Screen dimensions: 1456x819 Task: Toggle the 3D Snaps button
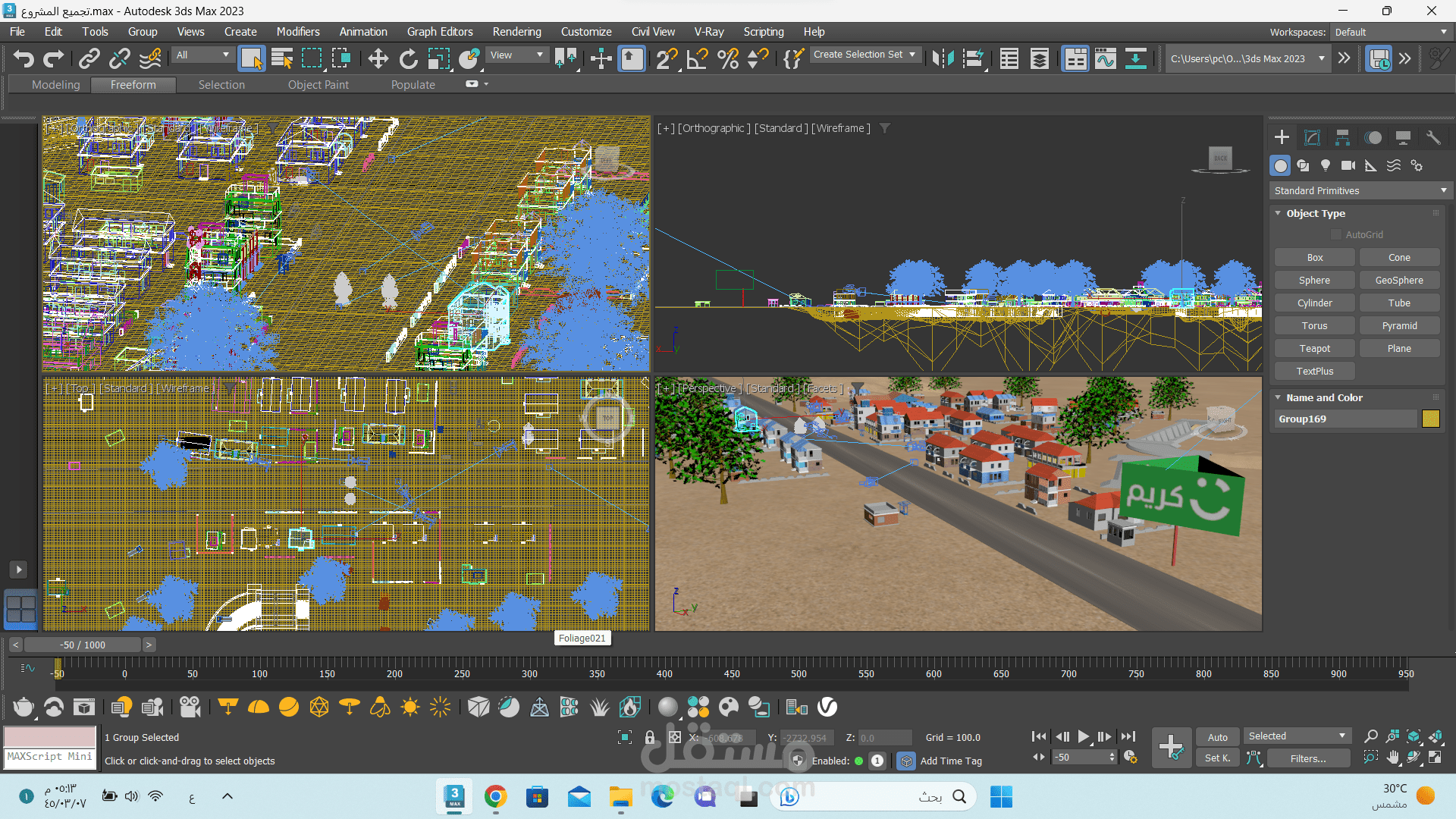pyautogui.click(x=667, y=58)
